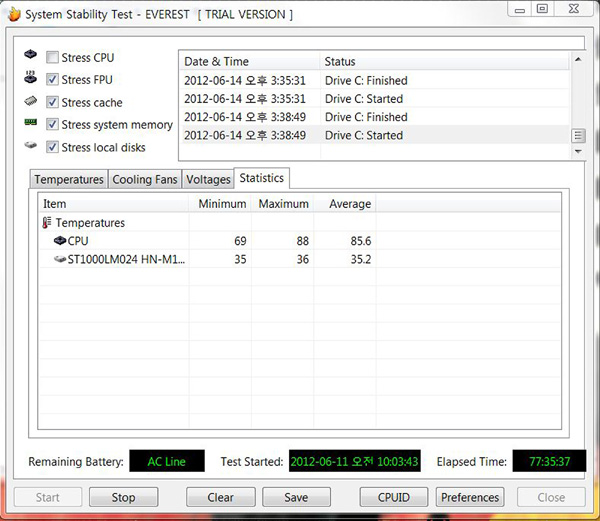Click log scrollbar down arrow
Viewport: 600px width, 521px height.
pos(578,151)
